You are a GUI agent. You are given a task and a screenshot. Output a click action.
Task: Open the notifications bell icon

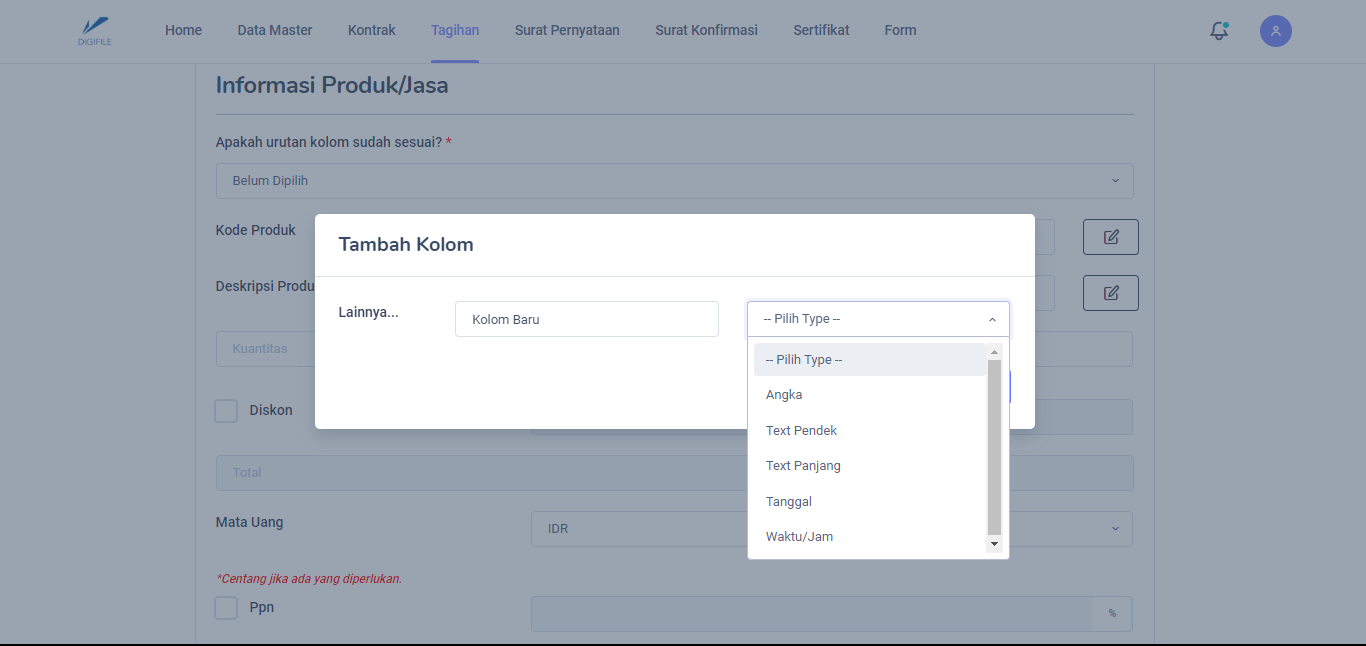pos(1218,31)
